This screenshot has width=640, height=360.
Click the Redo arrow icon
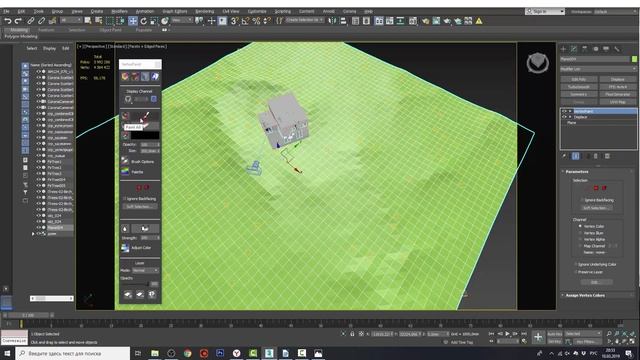[18, 21]
